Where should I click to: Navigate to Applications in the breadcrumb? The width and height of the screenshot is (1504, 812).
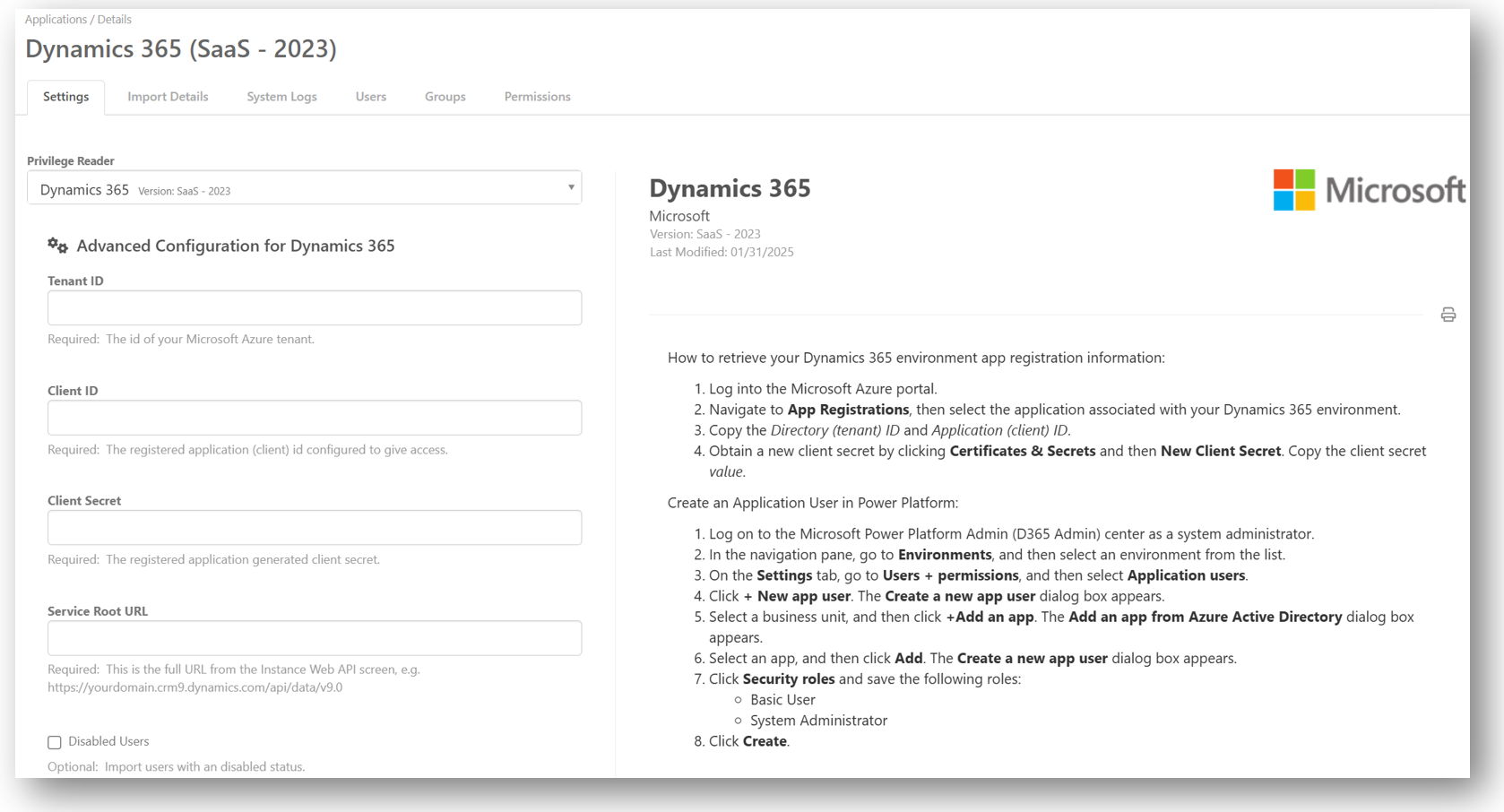(56, 20)
